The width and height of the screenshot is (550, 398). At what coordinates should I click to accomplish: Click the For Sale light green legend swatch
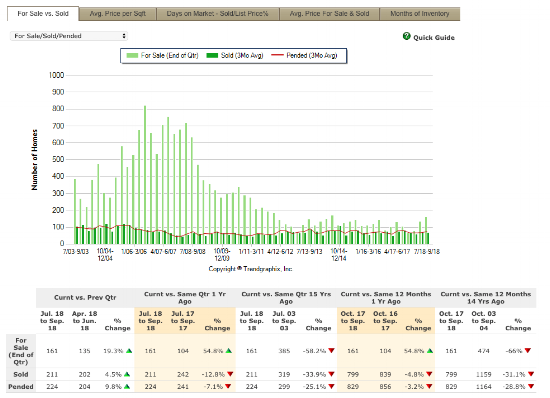(132, 55)
